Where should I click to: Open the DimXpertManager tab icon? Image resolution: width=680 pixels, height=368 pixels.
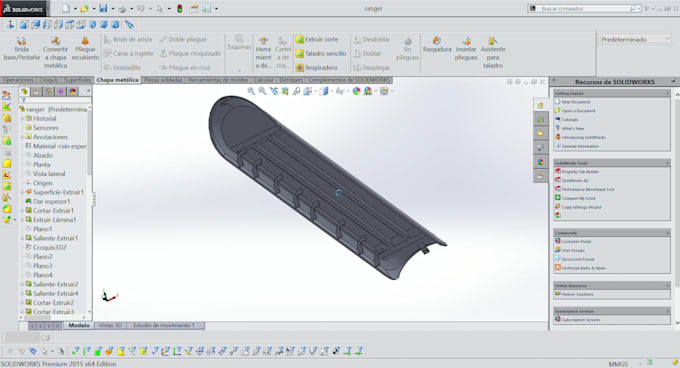[x=61, y=91]
